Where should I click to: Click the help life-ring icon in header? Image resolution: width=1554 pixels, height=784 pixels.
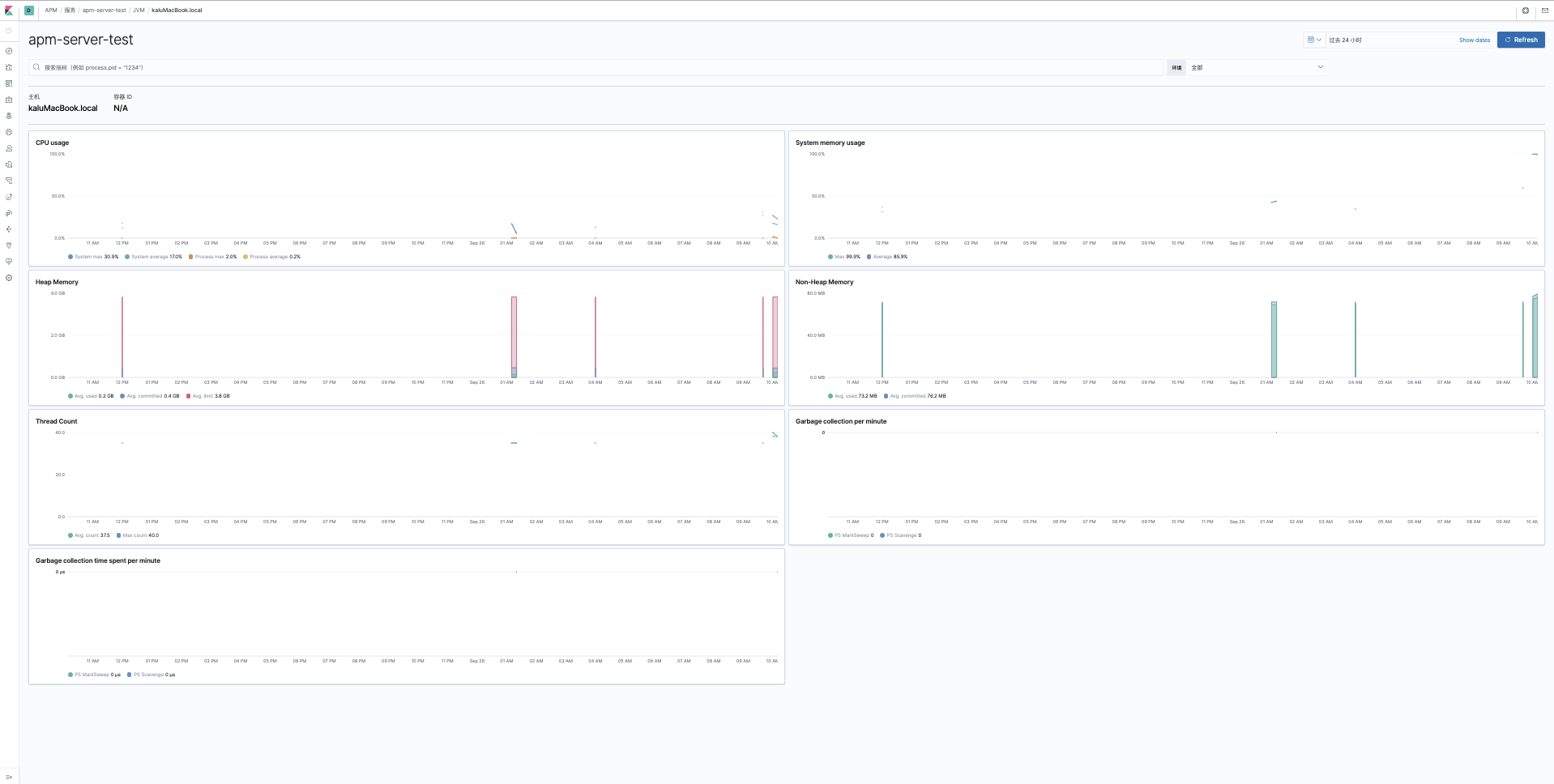pyautogui.click(x=1525, y=11)
